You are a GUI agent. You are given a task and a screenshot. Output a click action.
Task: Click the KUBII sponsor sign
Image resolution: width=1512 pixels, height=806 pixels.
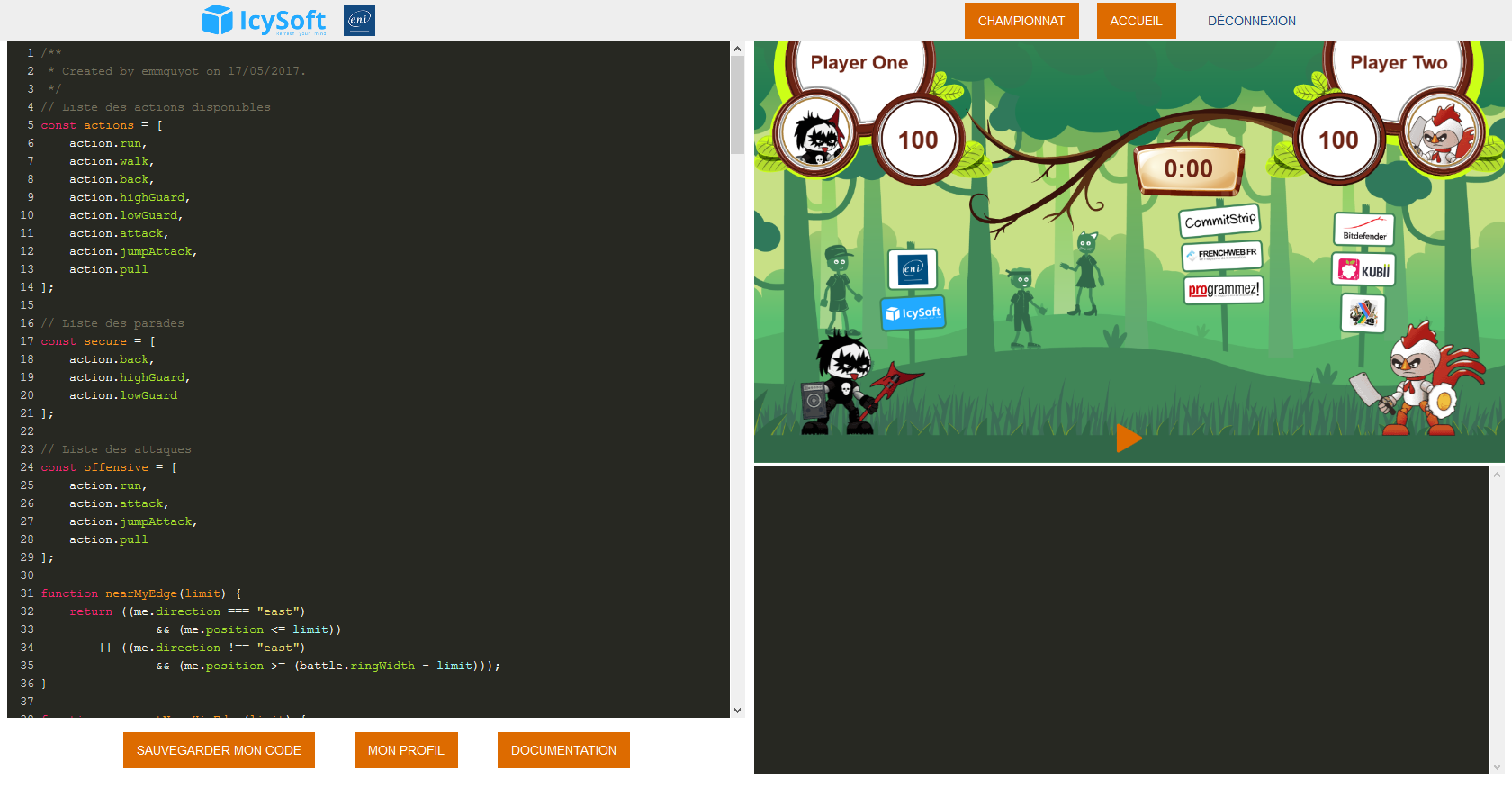point(1363,269)
